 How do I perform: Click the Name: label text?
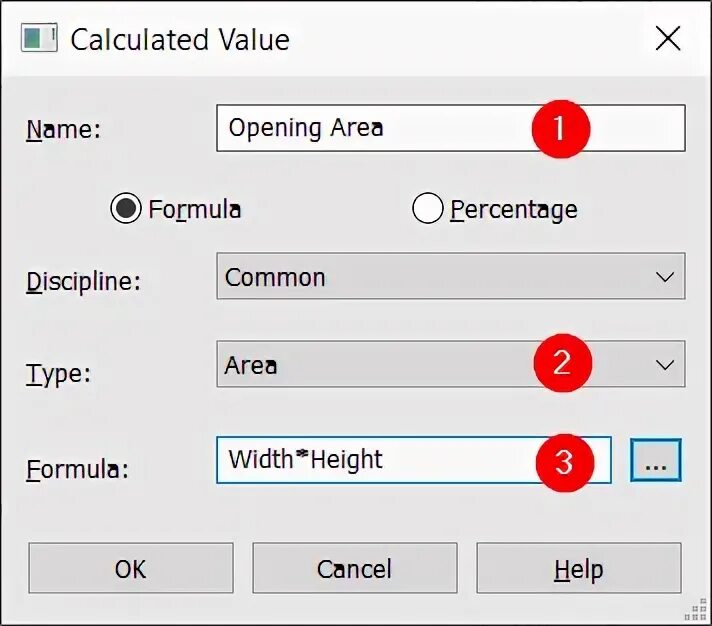64,129
